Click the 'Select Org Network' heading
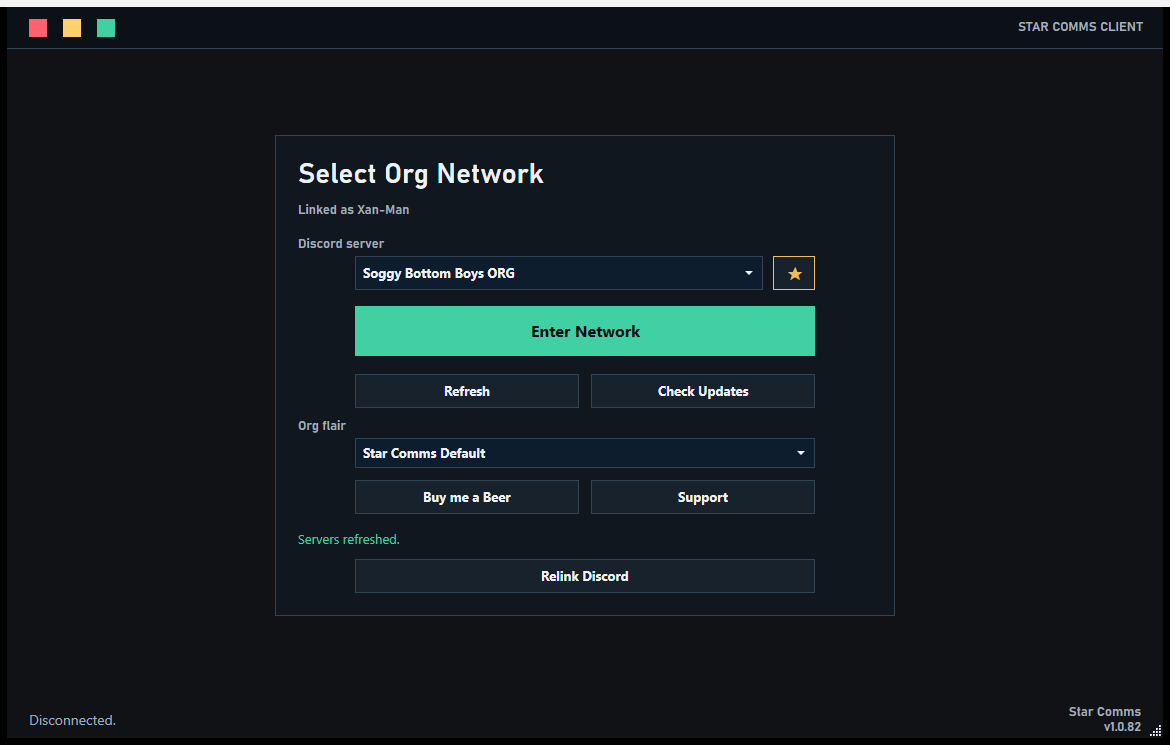The width and height of the screenshot is (1170, 745). (x=421, y=174)
